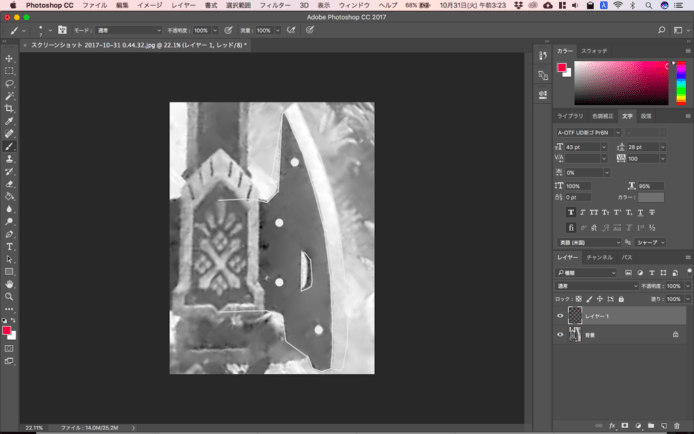Click the text color (カラー) swatch

651,198
